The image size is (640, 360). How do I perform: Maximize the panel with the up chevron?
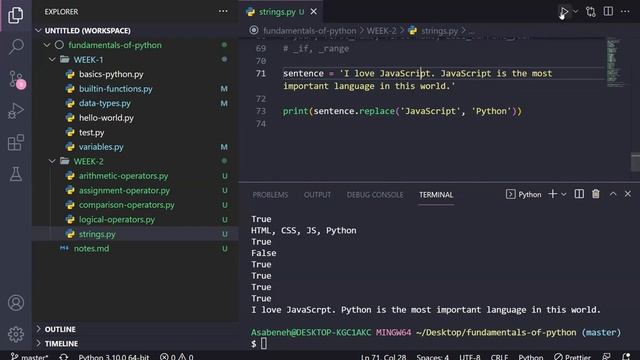pyautogui.click(x=613, y=194)
